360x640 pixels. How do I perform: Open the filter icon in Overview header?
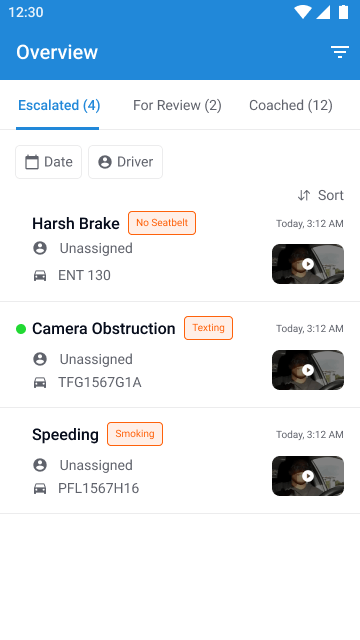[340, 52]
